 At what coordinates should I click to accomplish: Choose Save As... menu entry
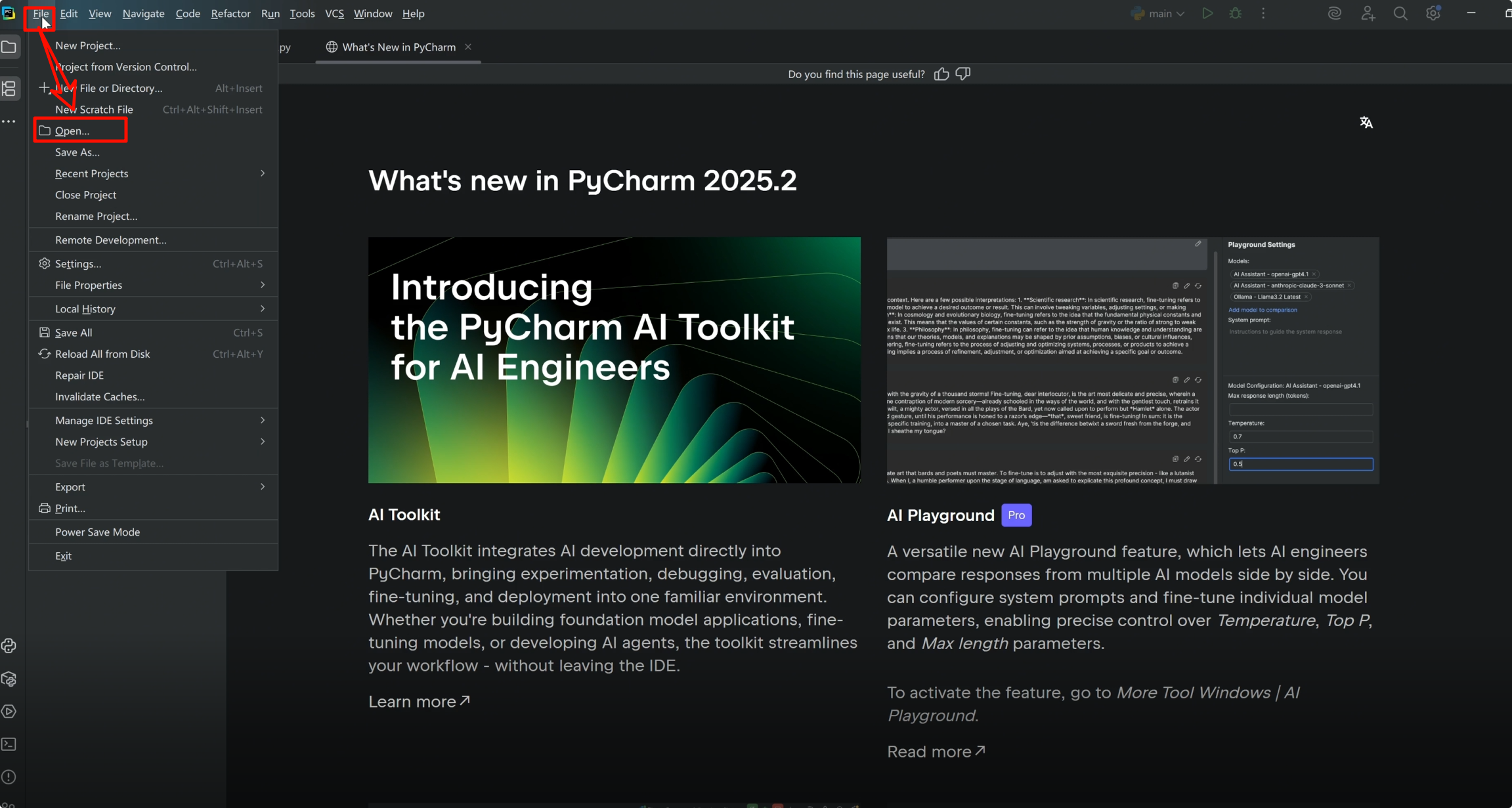(153, 152)
